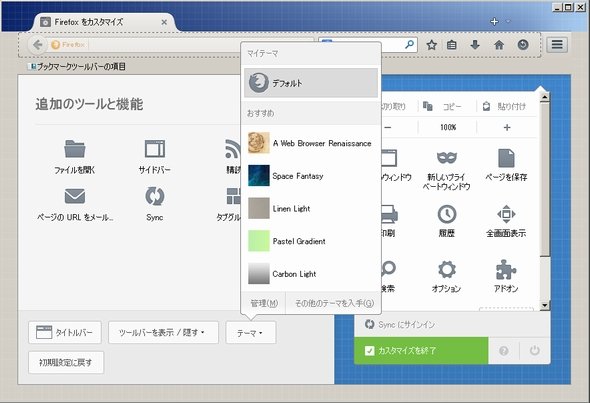
Task: Choose the Carbon Light theme
Action: [x=311, y=274]
